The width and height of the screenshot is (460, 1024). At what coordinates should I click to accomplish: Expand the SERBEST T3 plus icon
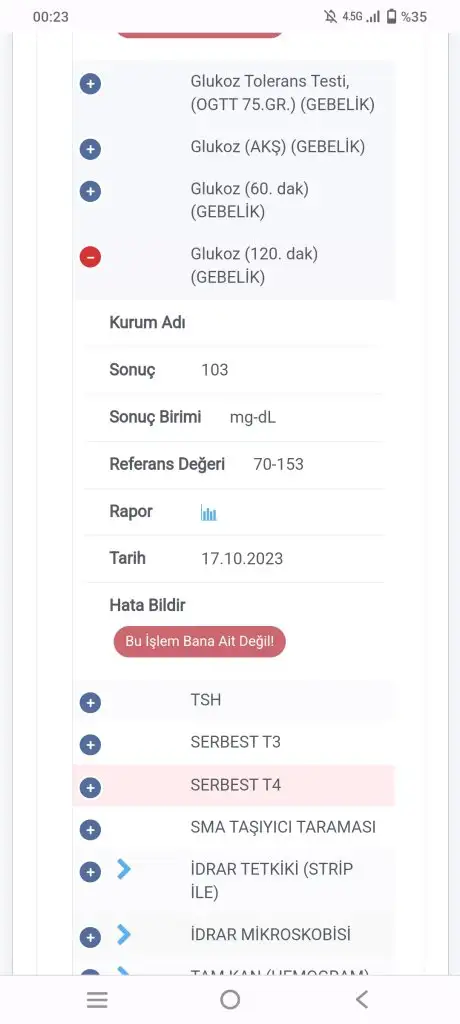[90, 745]
